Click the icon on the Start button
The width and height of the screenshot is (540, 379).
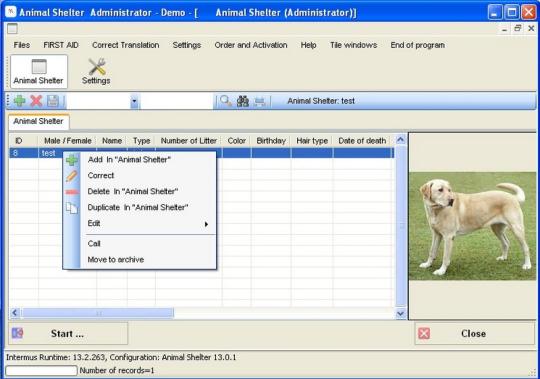[x=17, y=333]
